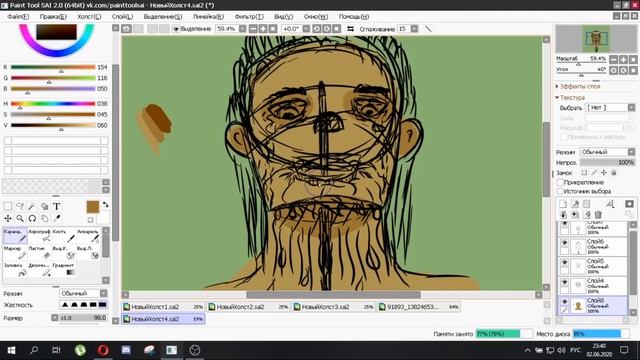The height and width of the screenshot is (360, 640).
Task: Choose the Кисть (brush) tool
Action: point(64,236)
